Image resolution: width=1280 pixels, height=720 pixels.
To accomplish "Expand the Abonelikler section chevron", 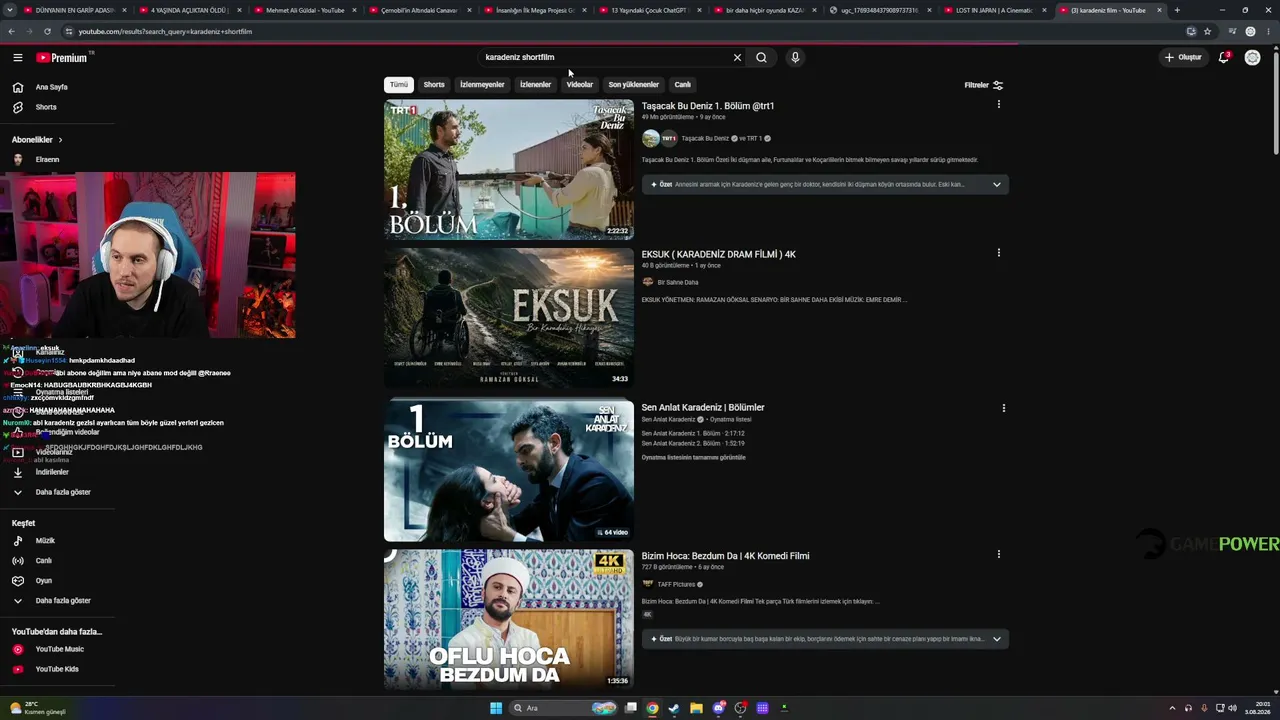I will click(60, 140).
